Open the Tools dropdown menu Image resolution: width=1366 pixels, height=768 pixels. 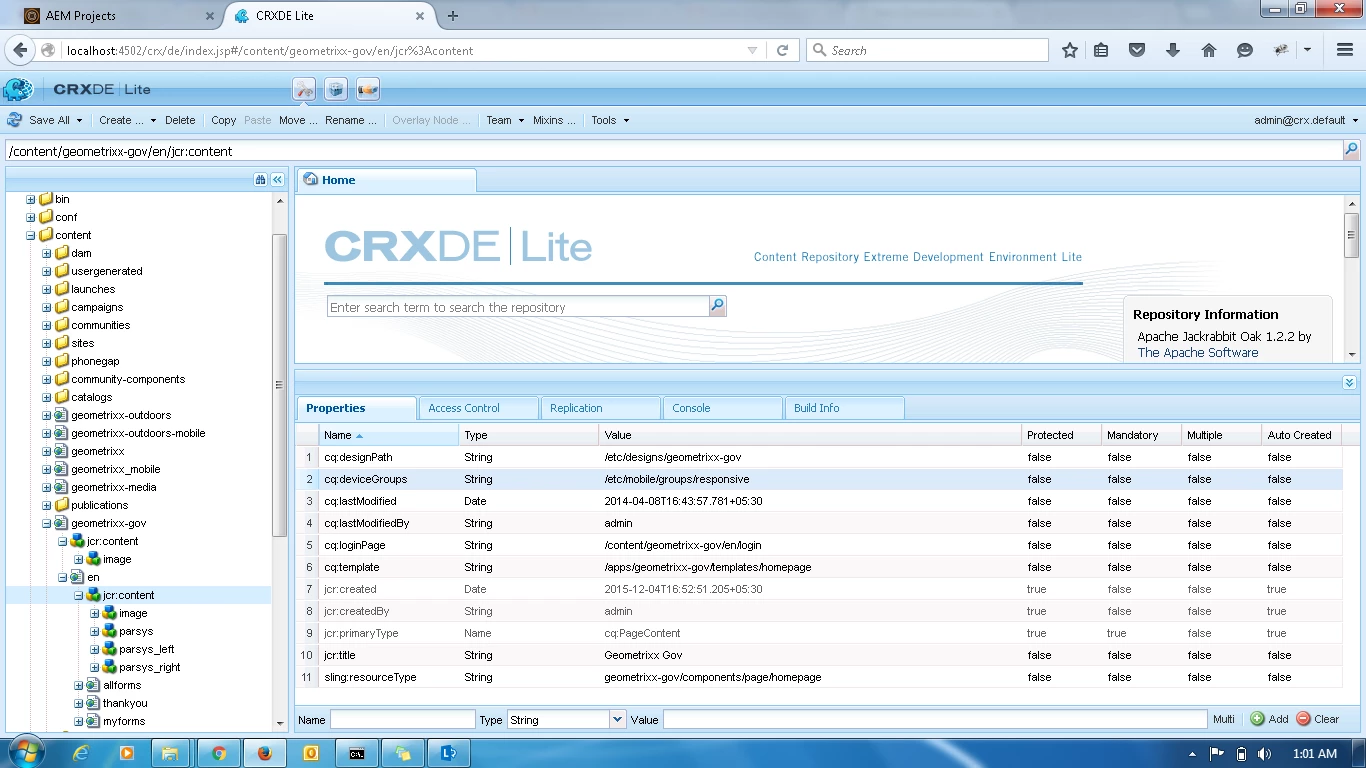[610, 120]
